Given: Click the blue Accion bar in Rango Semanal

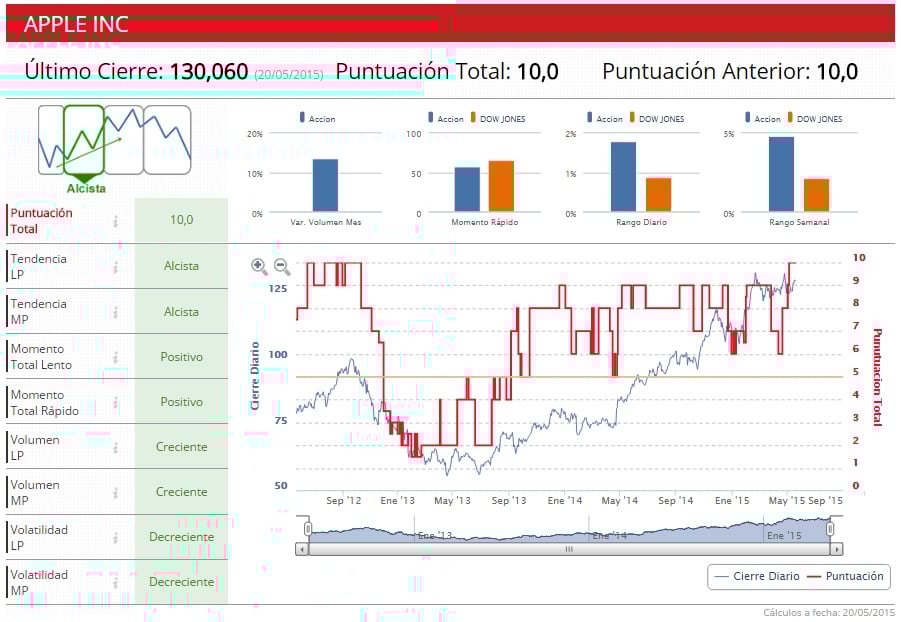Looking at the screenshot, I should (x=781, y=174).
